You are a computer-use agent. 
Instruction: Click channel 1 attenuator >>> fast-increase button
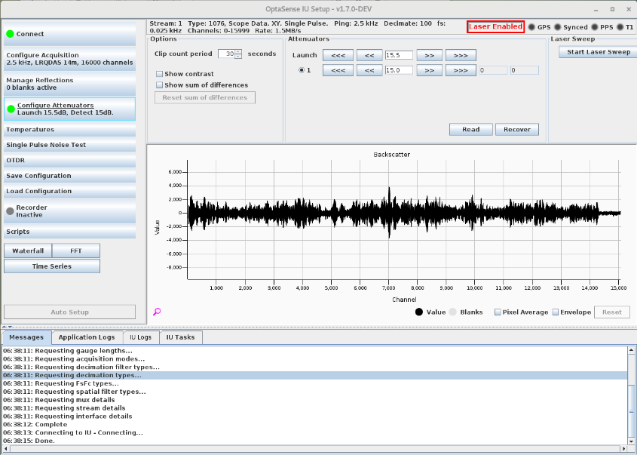pos(461,71)
